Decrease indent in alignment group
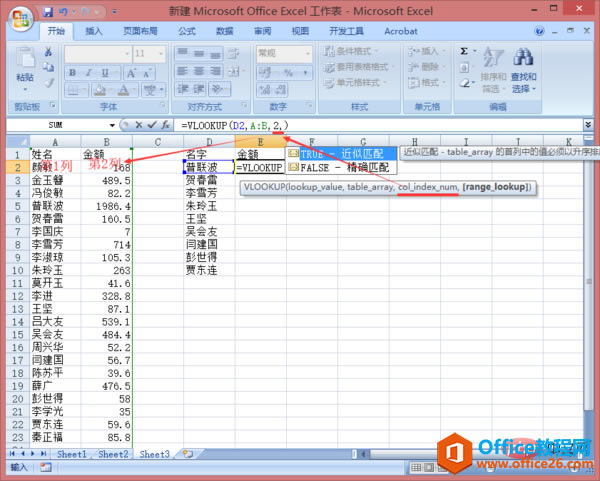Screen dimensions: 600x481 coord(182,89)
